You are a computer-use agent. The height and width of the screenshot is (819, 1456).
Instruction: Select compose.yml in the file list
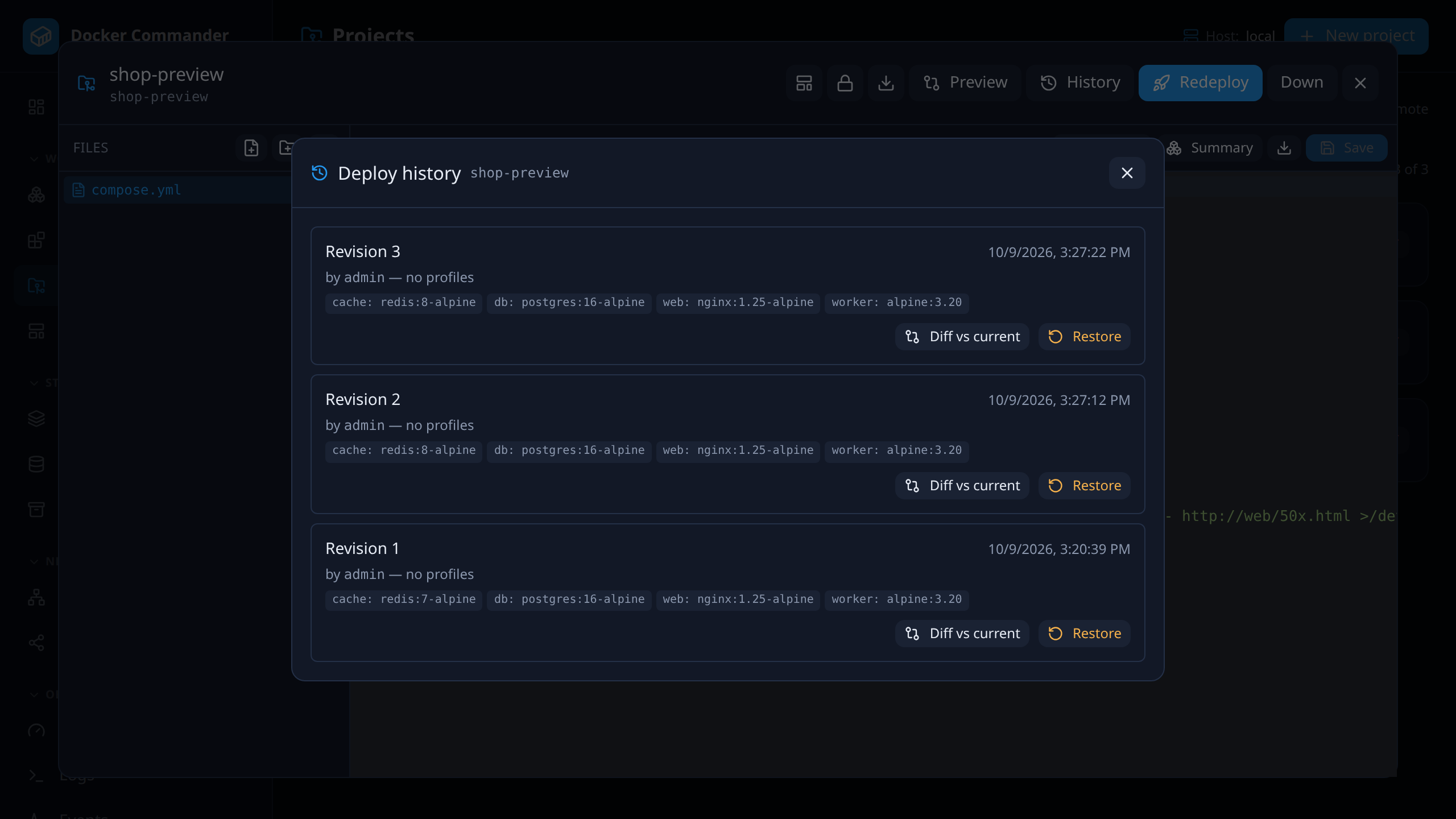(178, 190)
